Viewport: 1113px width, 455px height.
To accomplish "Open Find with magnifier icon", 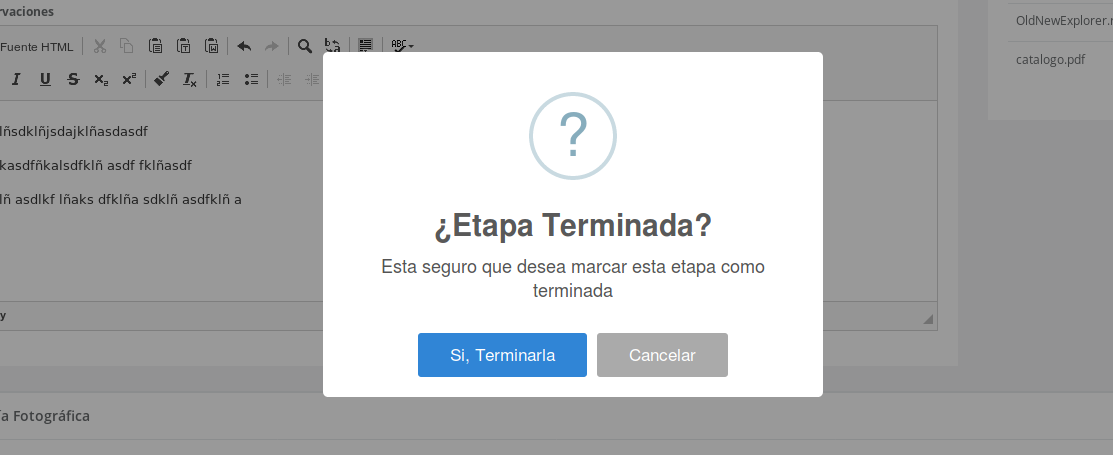I will pyautogui.click(x=305, y=46).
